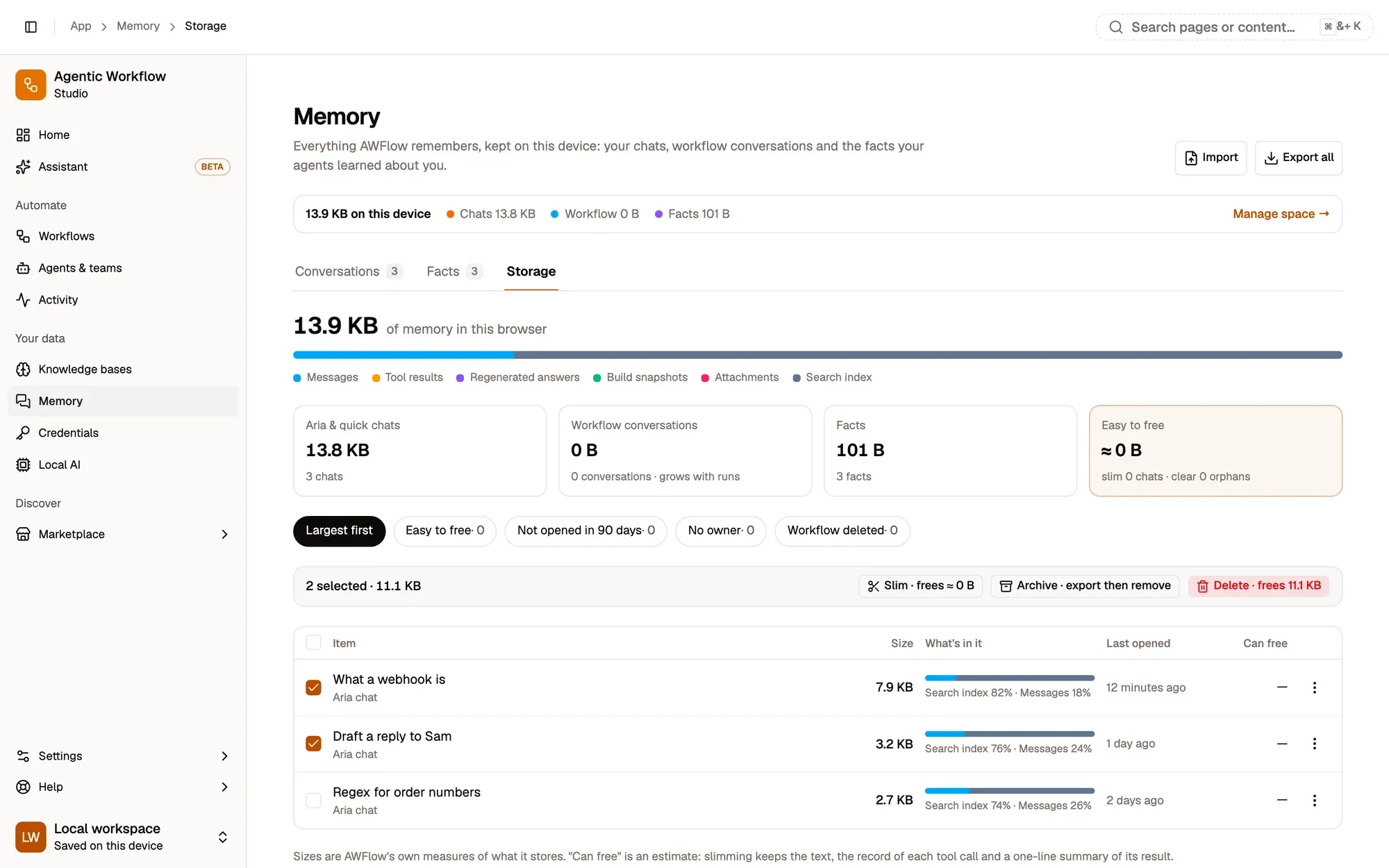Viewport: 1389px width, 868px height.
Task: Click the Export all download icon
Action: coord(1271,158)
